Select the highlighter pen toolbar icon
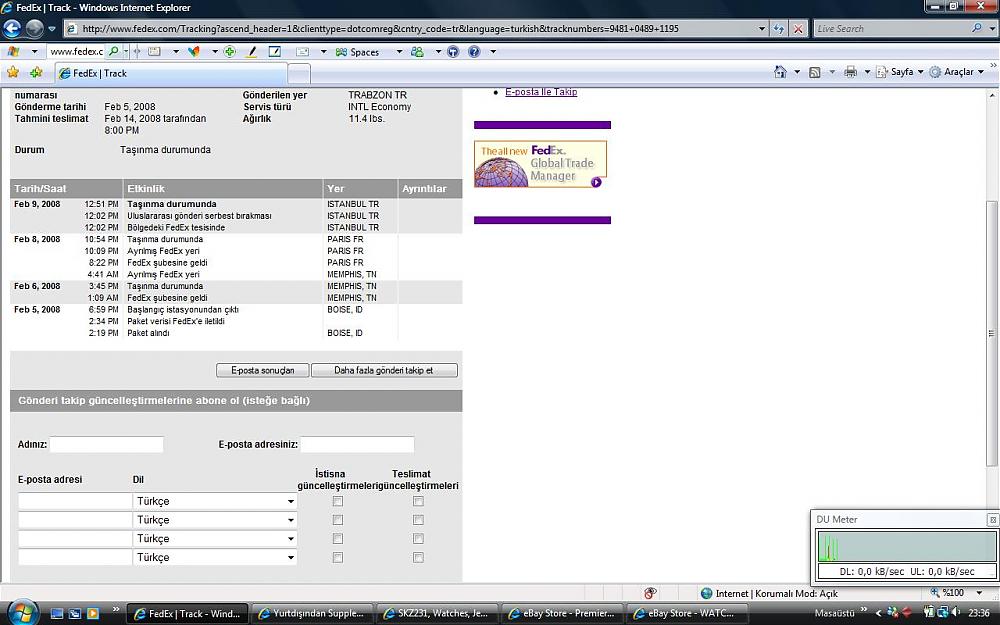 [252, 52]
